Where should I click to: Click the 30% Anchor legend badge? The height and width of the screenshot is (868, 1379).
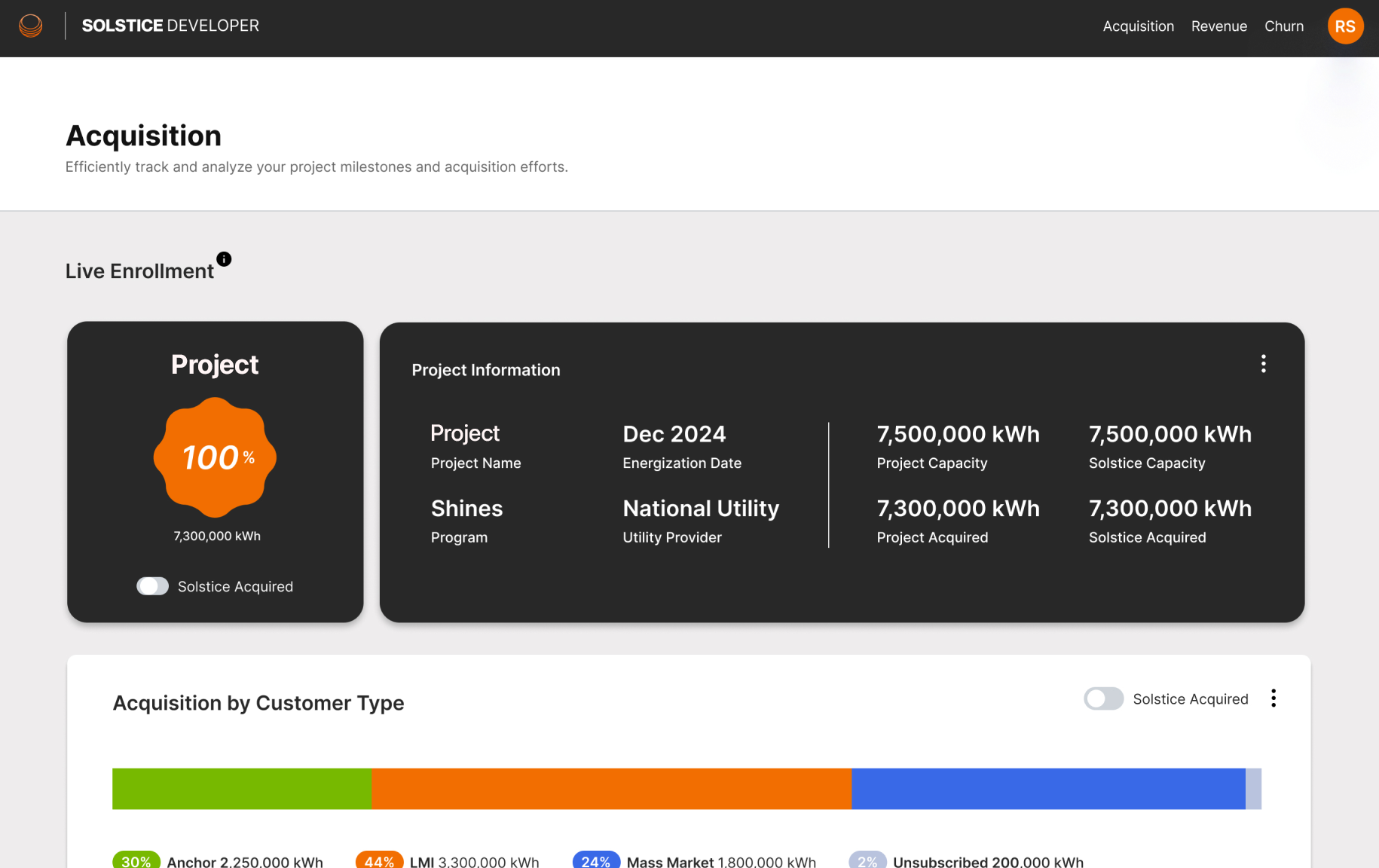[x=136, y=860]
